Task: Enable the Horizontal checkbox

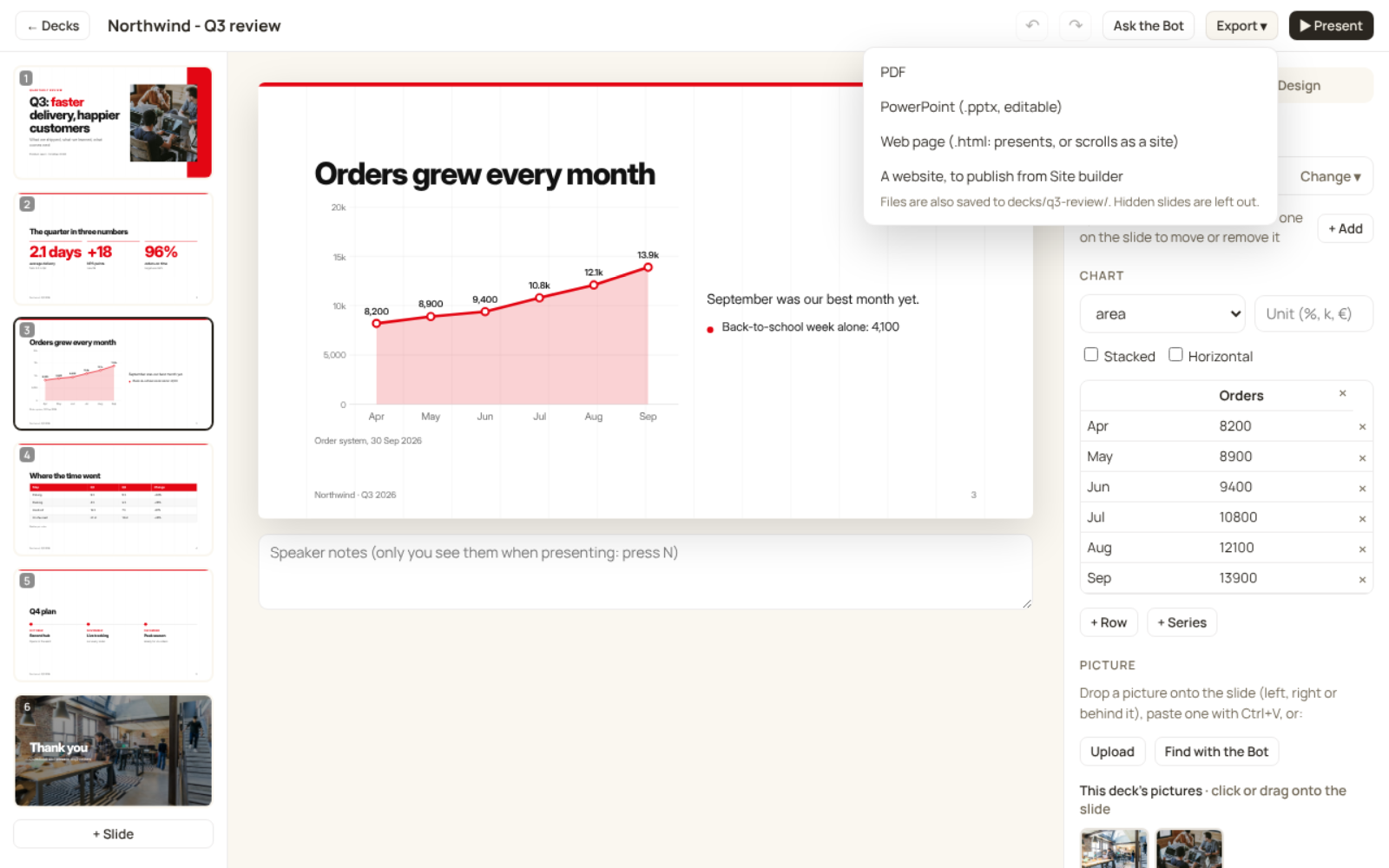Action: click(x=1175, y=354)
